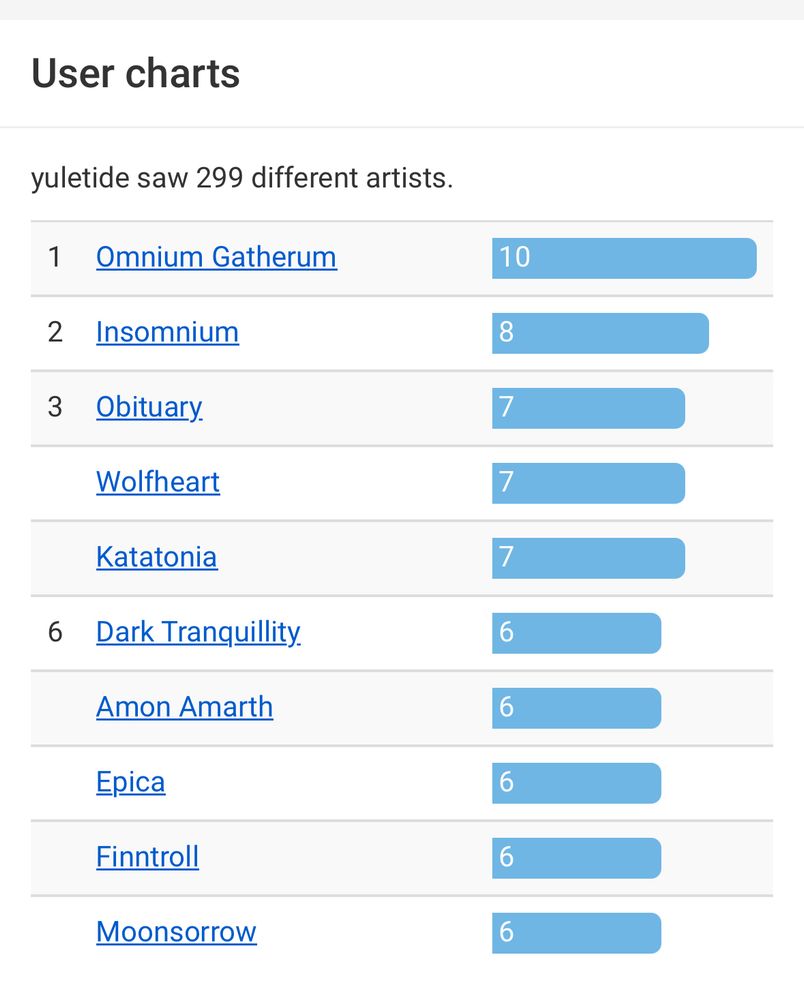Open the Moonsorrow artist link
Screen dimensions: 804x1000
pyautogui.click(x=176, y=932)
